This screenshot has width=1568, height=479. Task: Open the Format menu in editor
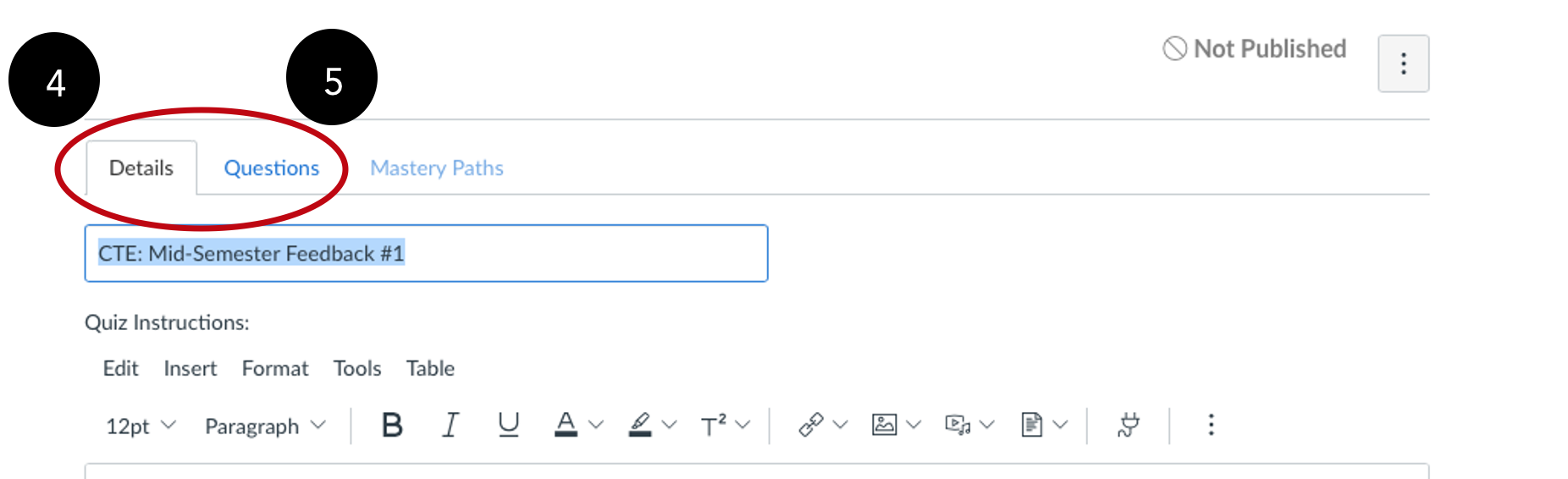point(275,368)
